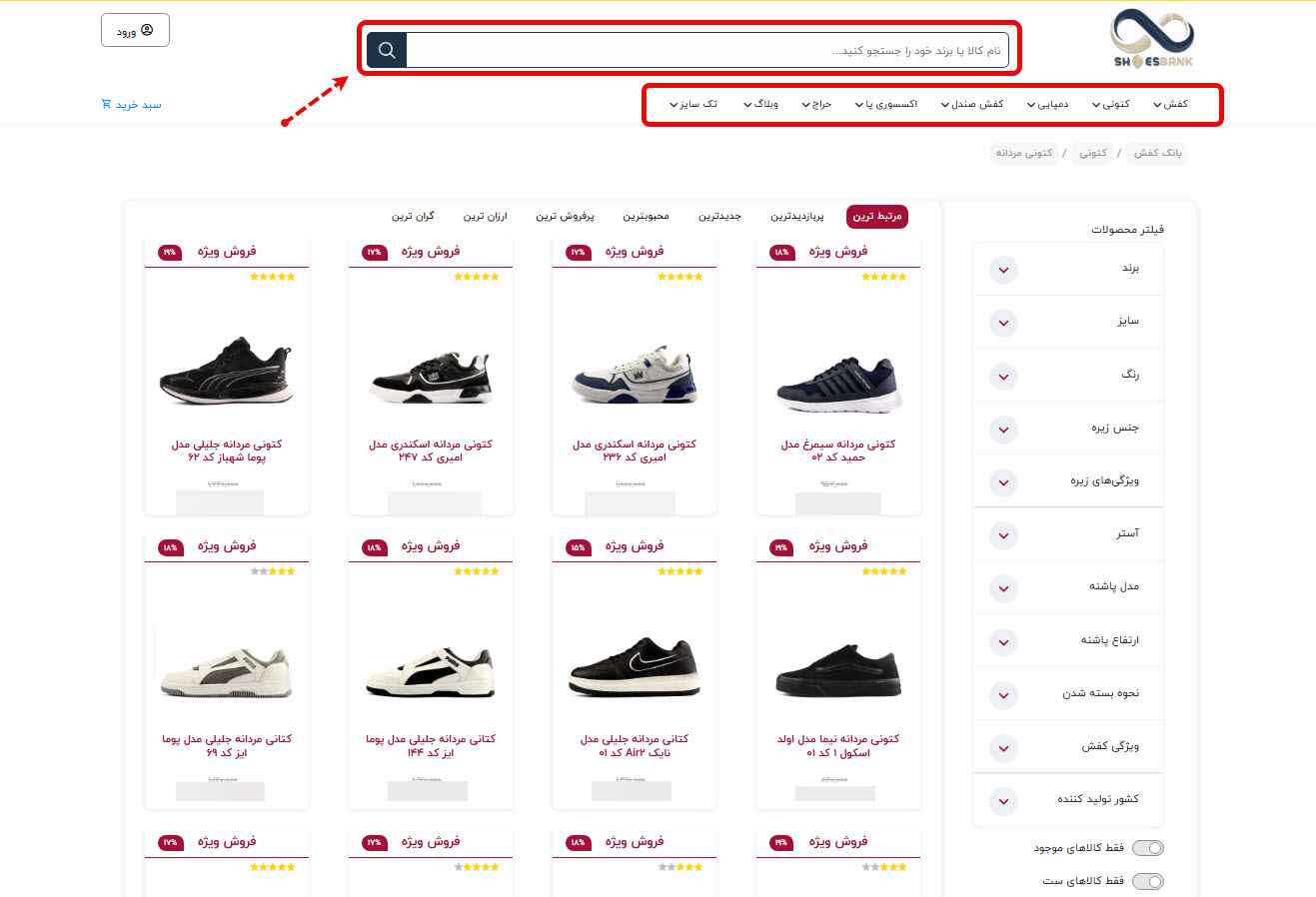Expand the آستر filter section
This screenshot has width=1316, height=897.
1068,533
